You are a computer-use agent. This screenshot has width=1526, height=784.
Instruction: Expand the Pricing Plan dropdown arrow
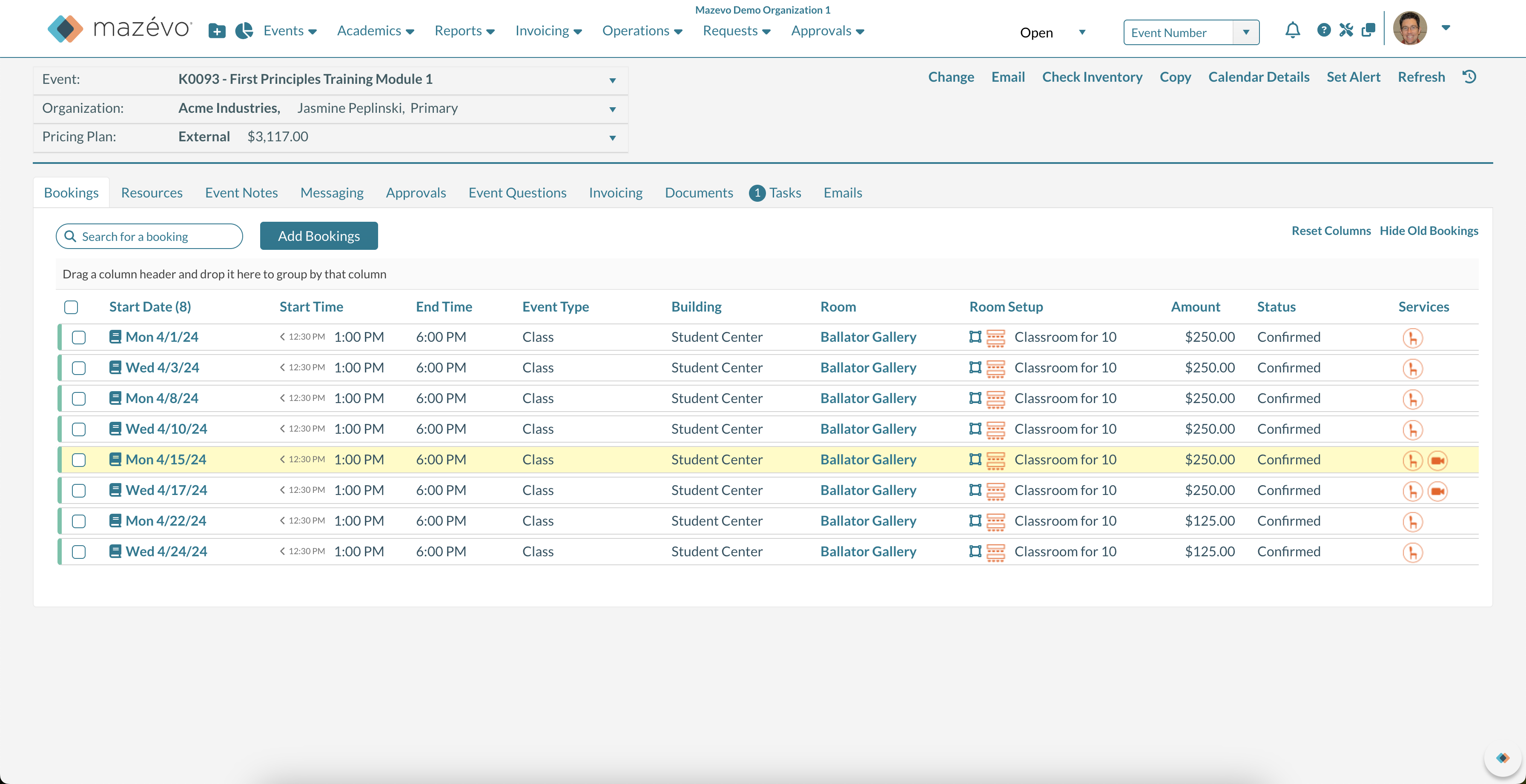(x=613, y=137)
